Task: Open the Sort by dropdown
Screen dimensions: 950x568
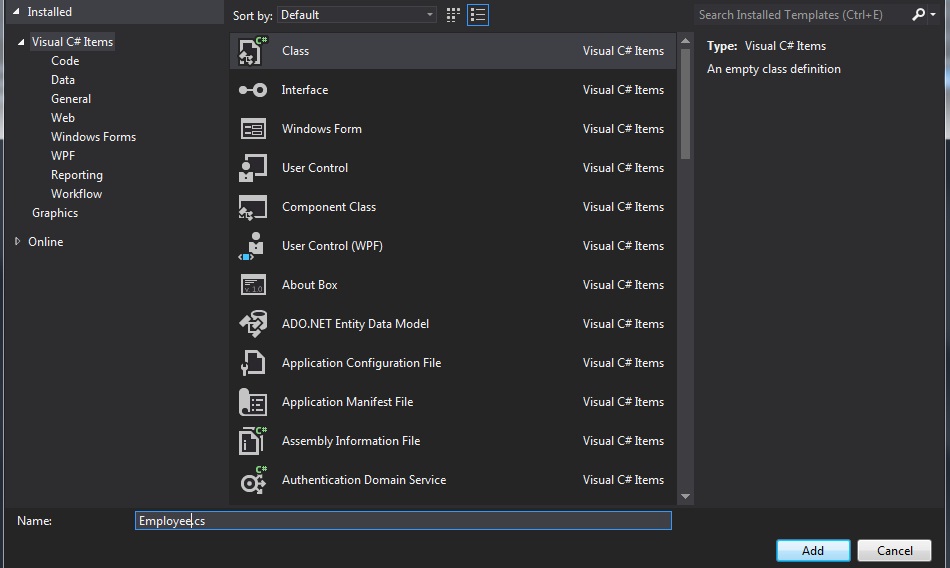Action: pos(357,15)
